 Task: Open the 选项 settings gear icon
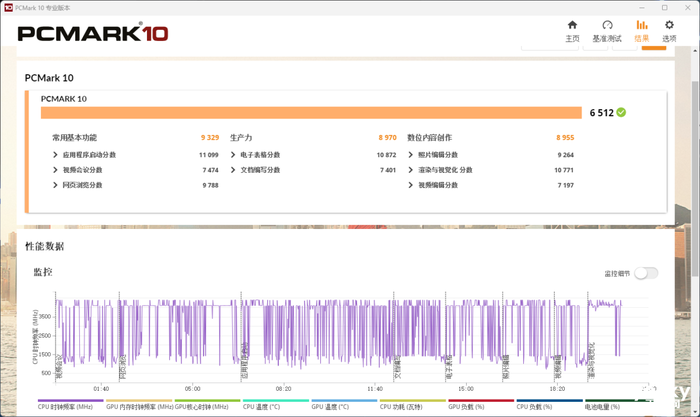tap(669, 26)
